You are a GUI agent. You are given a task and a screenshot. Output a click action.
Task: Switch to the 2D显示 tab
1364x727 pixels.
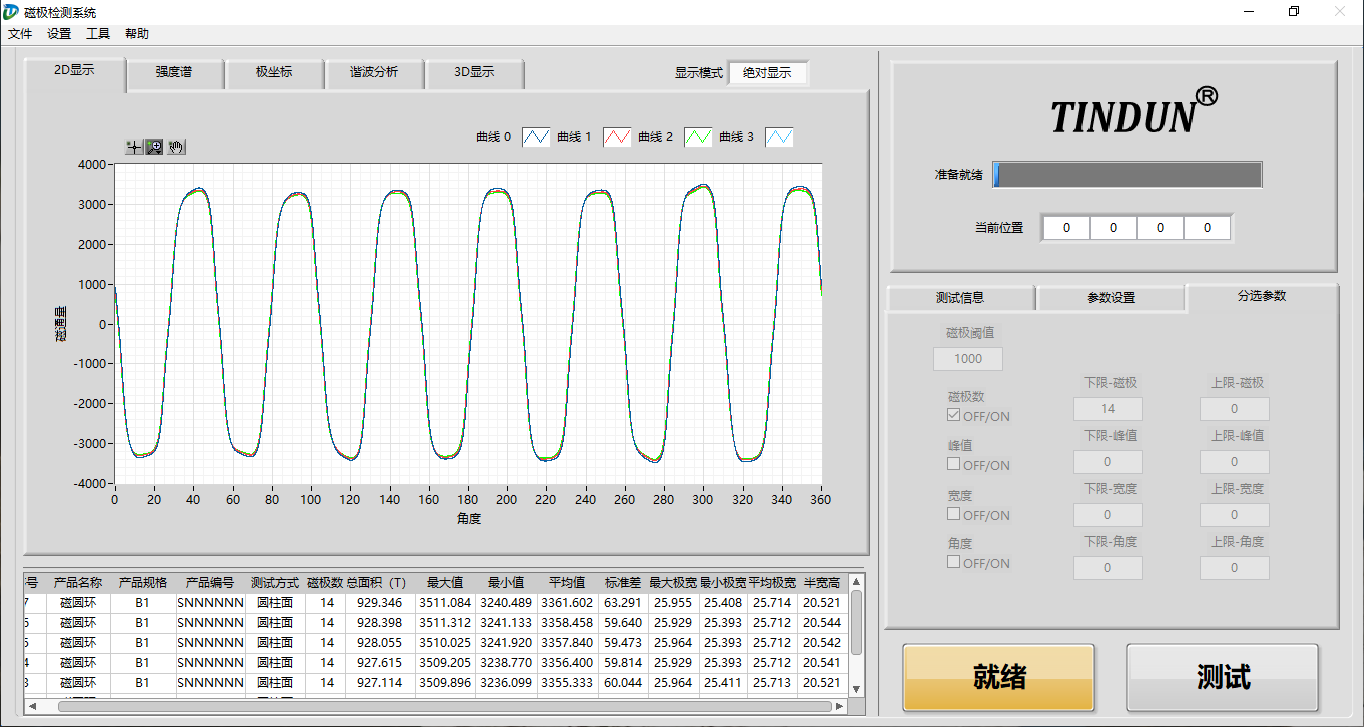(x=75, y=72)
